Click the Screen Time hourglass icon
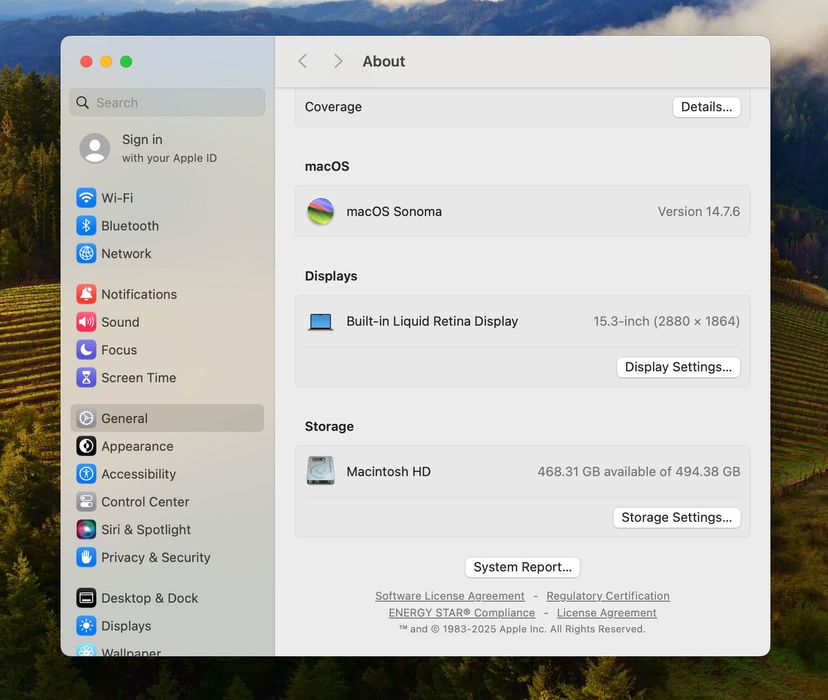 (86, 377)
